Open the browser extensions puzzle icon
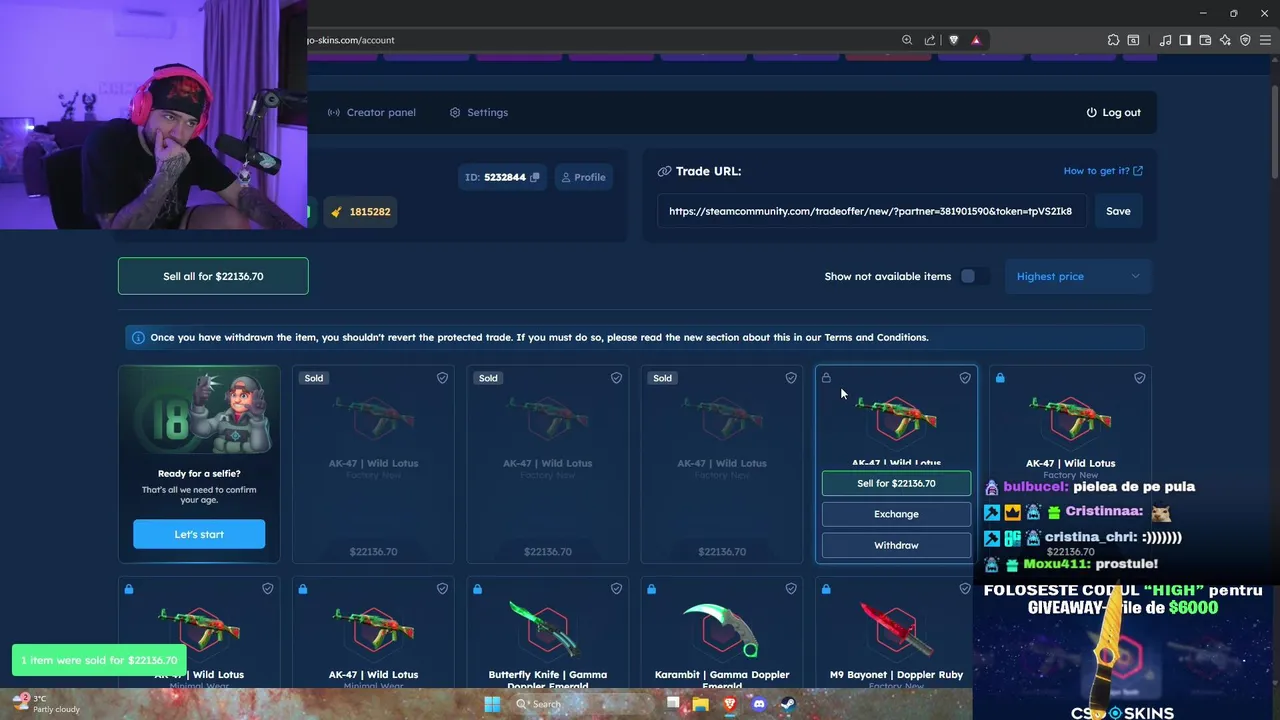The height and width of the screenshot is (720, 1280). click(x=1113, y=40)
